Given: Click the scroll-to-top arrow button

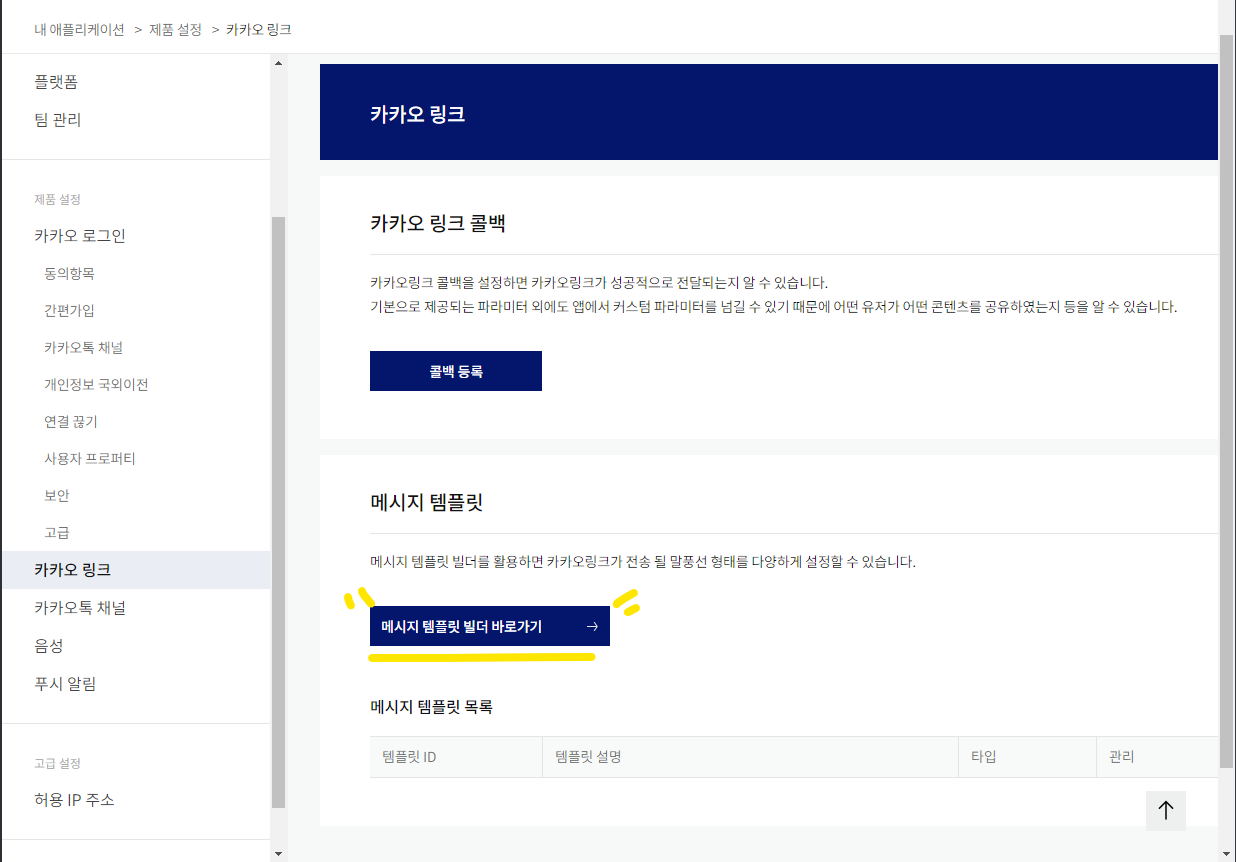Looking at the screenshot, I should [x=1166, y=810].
